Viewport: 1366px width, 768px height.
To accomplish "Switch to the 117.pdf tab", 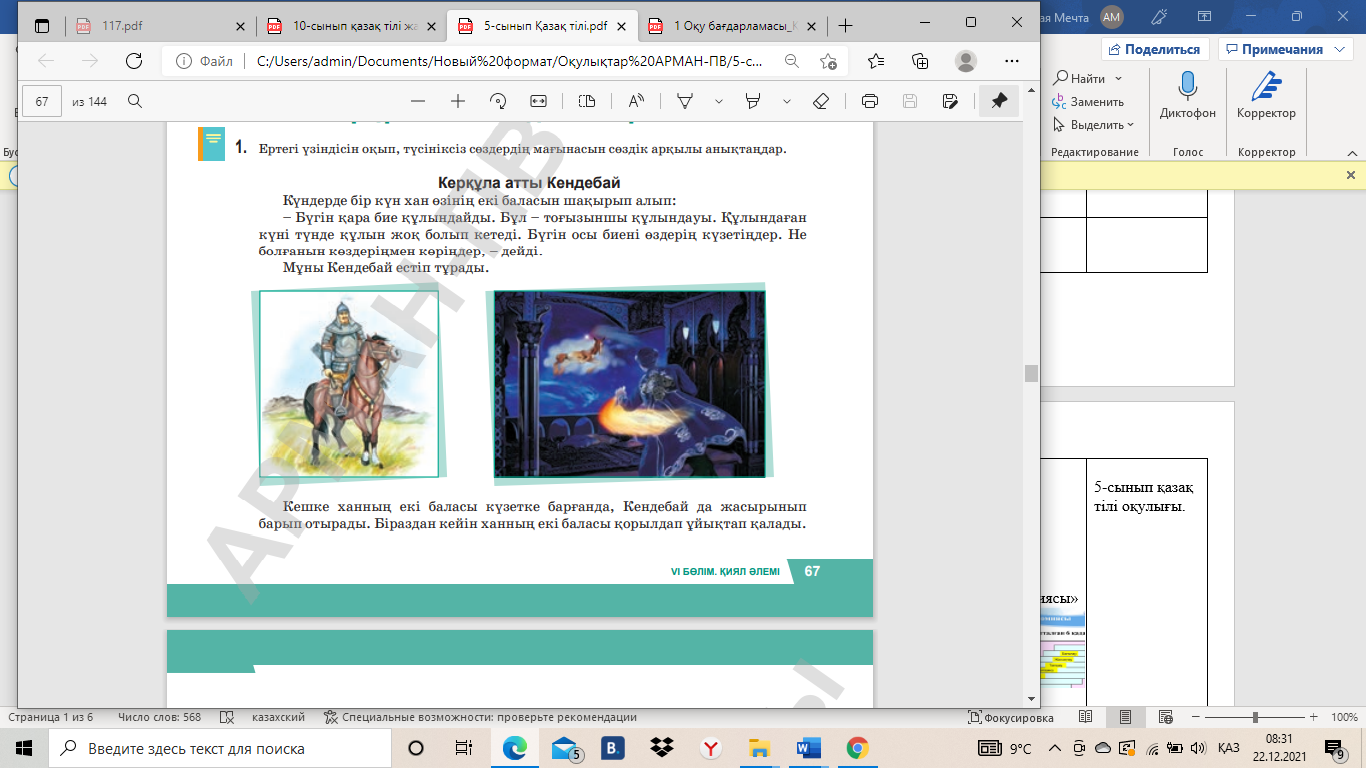I will [x=160, y=26].
